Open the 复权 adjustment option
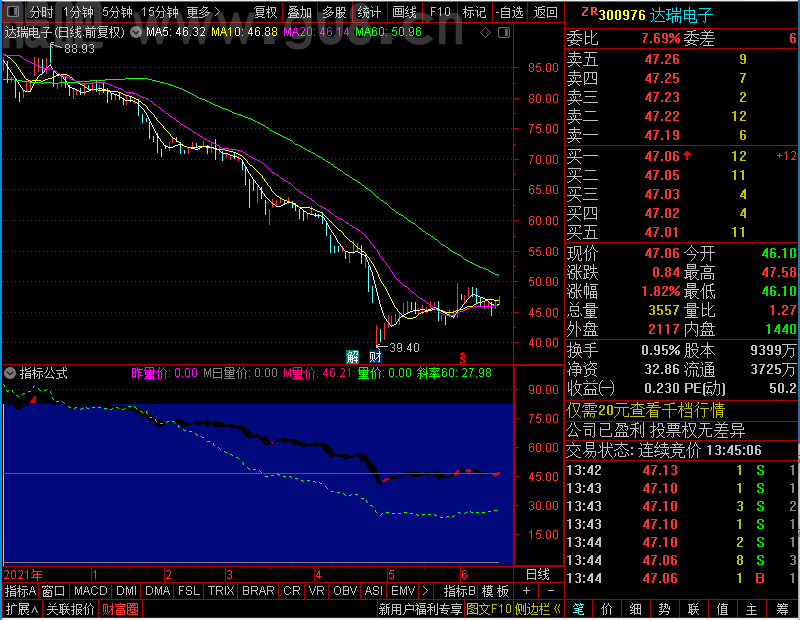 tap(265, 12)
